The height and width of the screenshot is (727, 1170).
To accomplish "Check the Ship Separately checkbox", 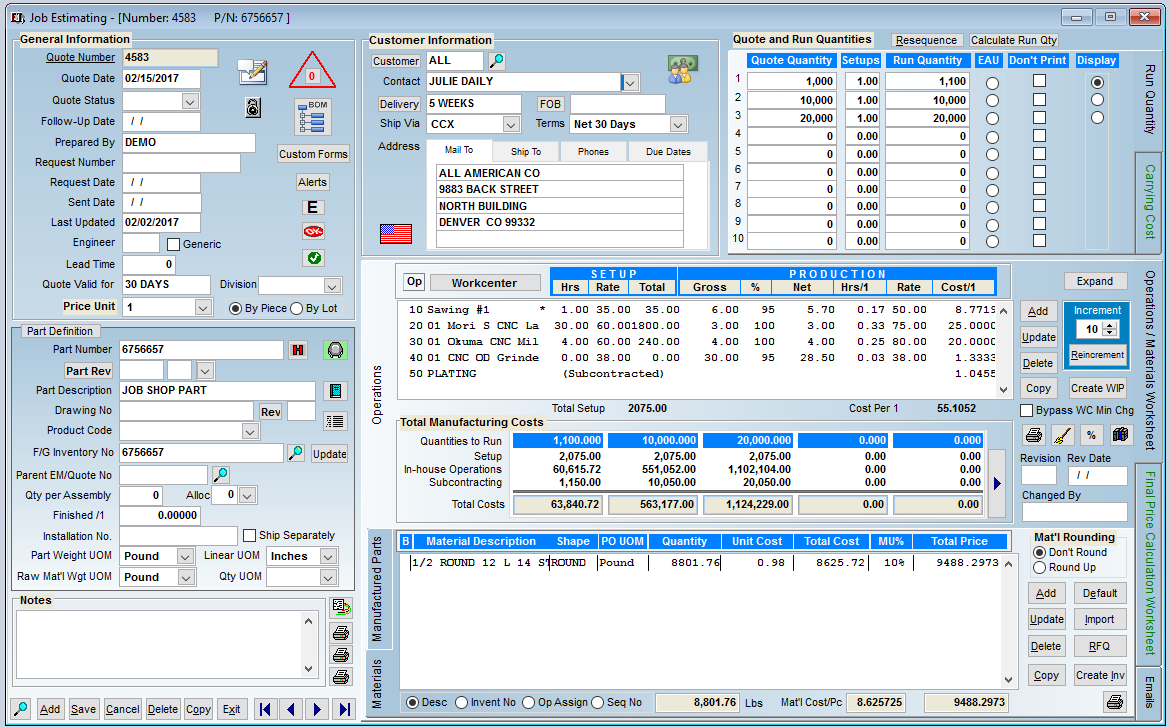I will pos(250,535).
